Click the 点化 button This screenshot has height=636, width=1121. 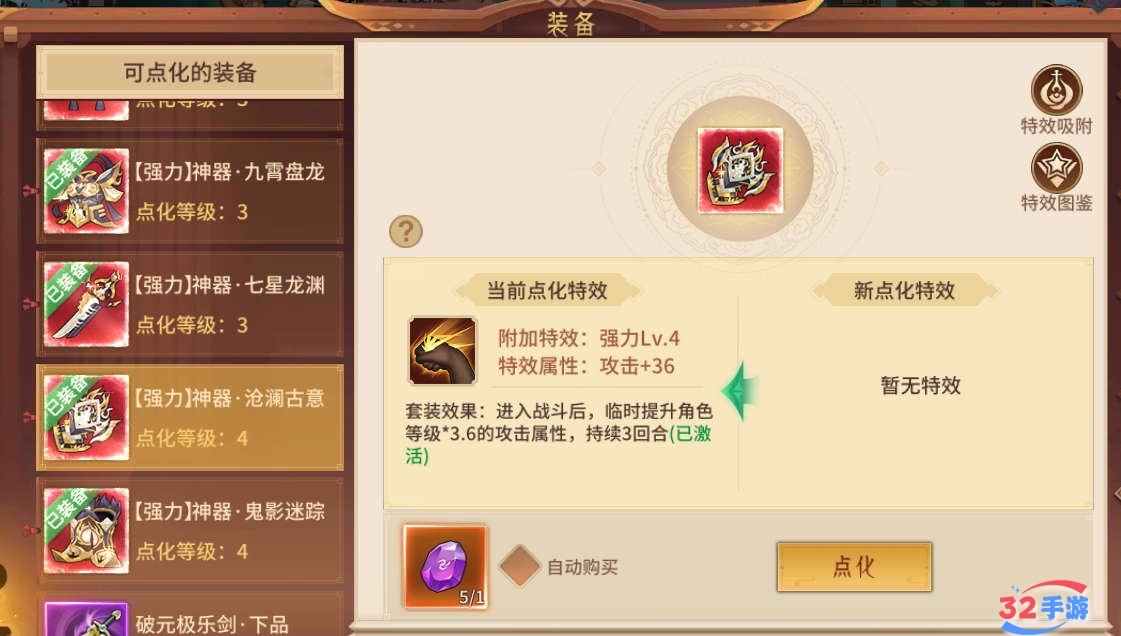click(854, 567)
